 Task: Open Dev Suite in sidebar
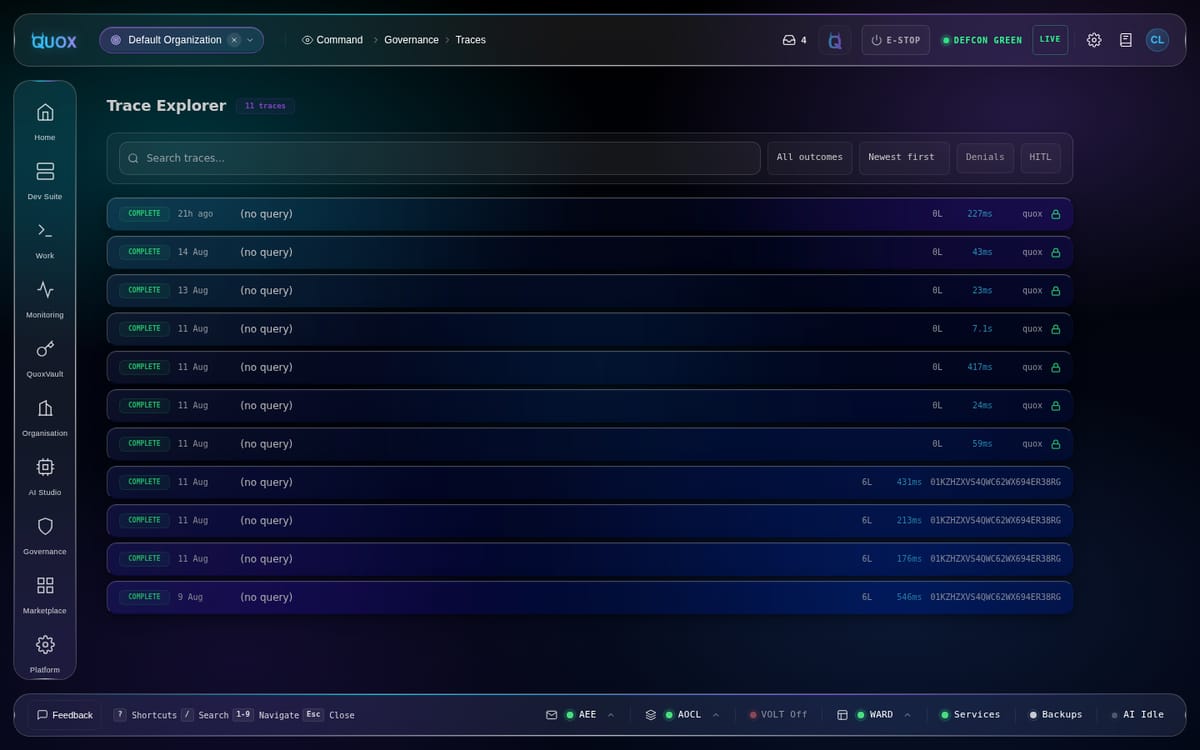pyautogui.click(x=45, y=179)
